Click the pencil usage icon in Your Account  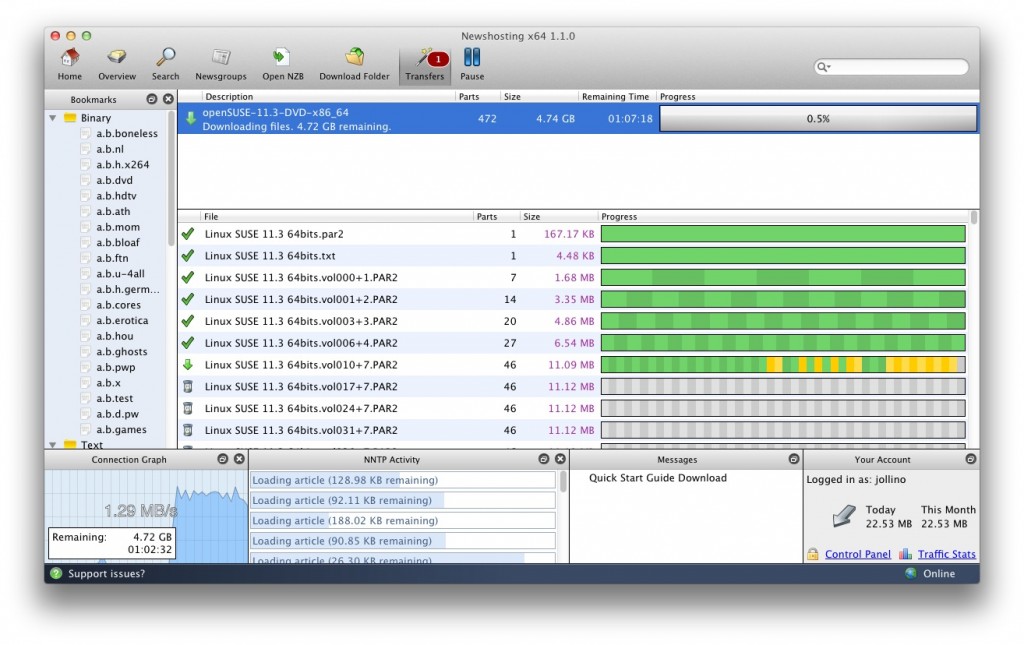tap(844, 515)
